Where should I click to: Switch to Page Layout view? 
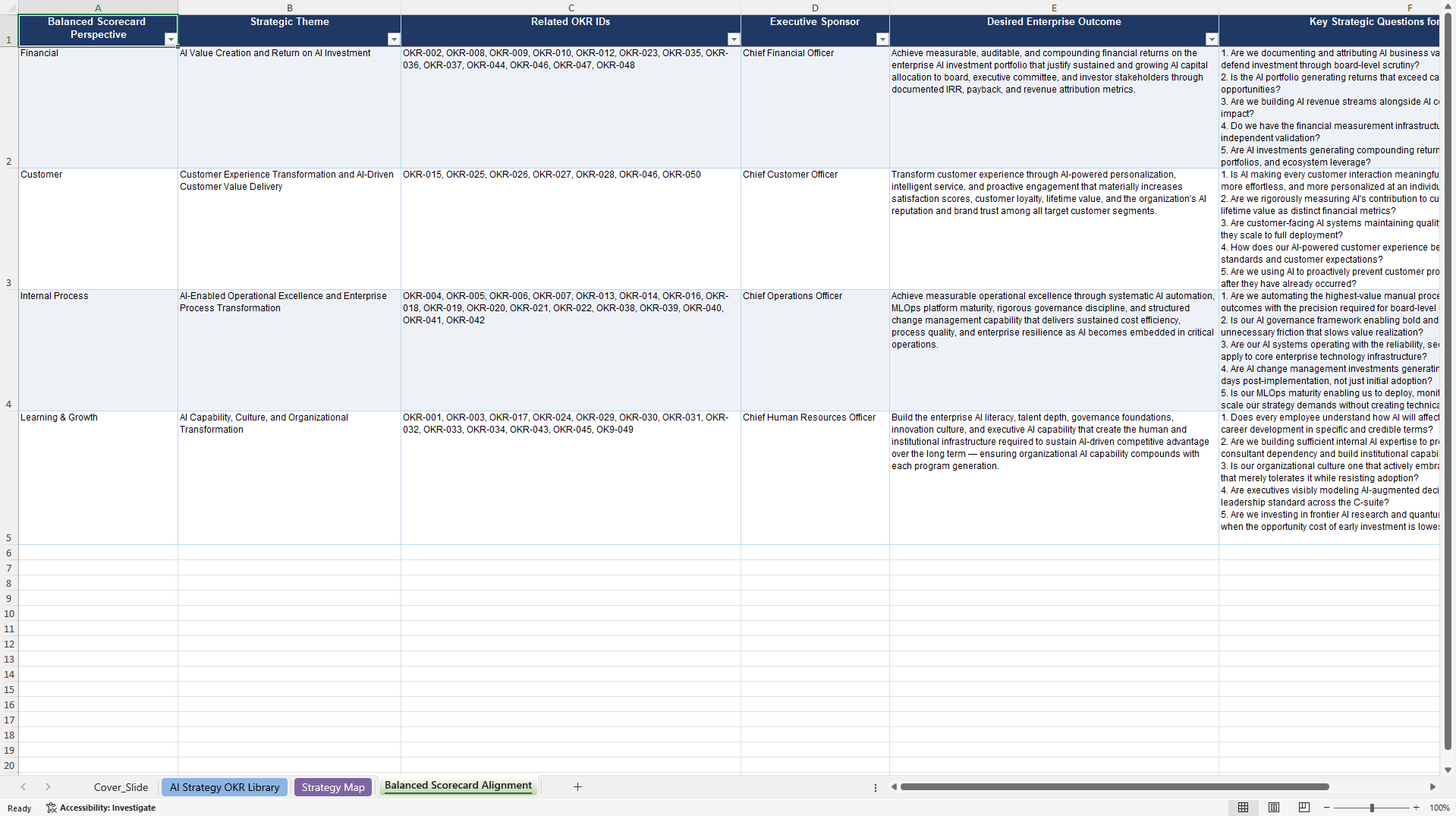tap(1274, 808)
